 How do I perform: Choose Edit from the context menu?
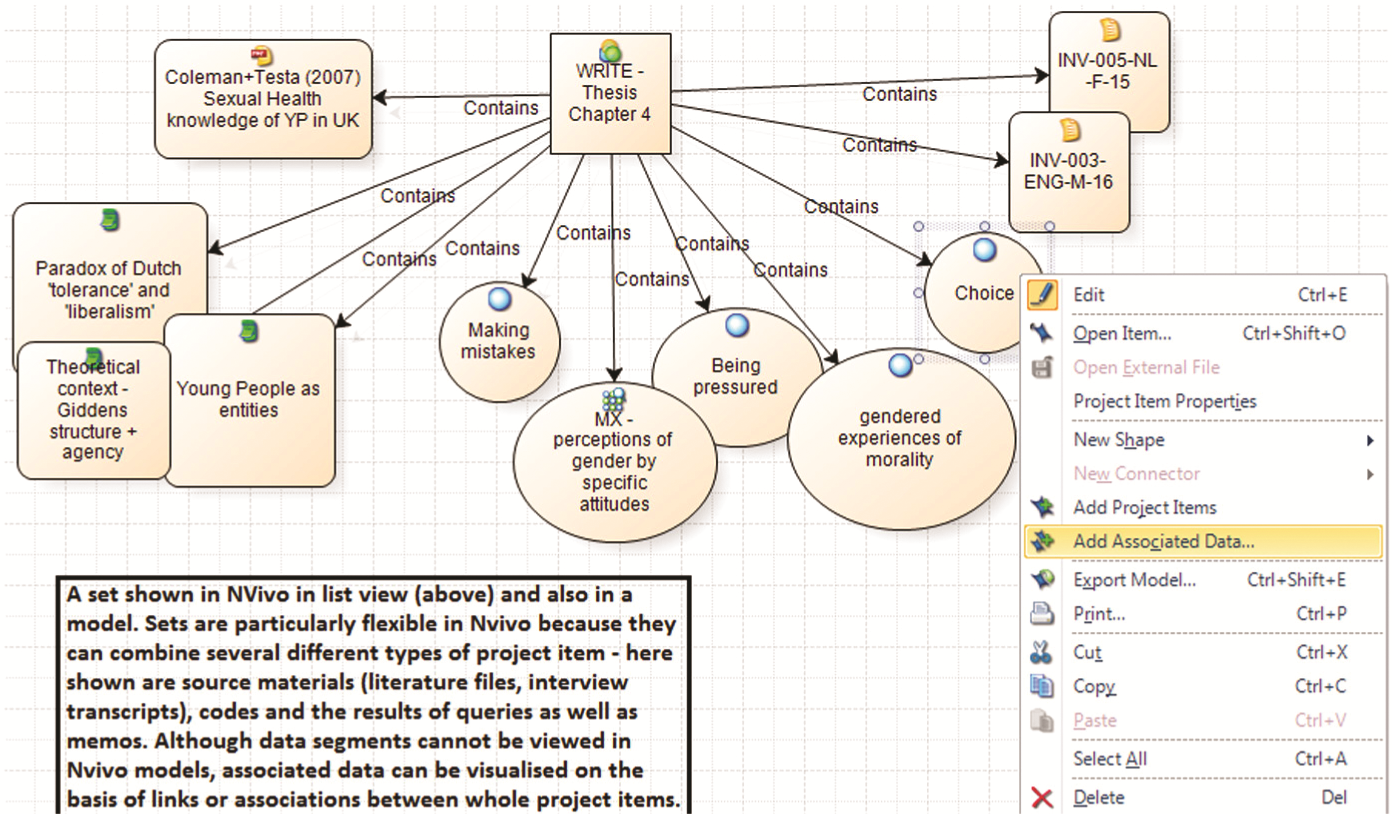tap(1204, 295)
